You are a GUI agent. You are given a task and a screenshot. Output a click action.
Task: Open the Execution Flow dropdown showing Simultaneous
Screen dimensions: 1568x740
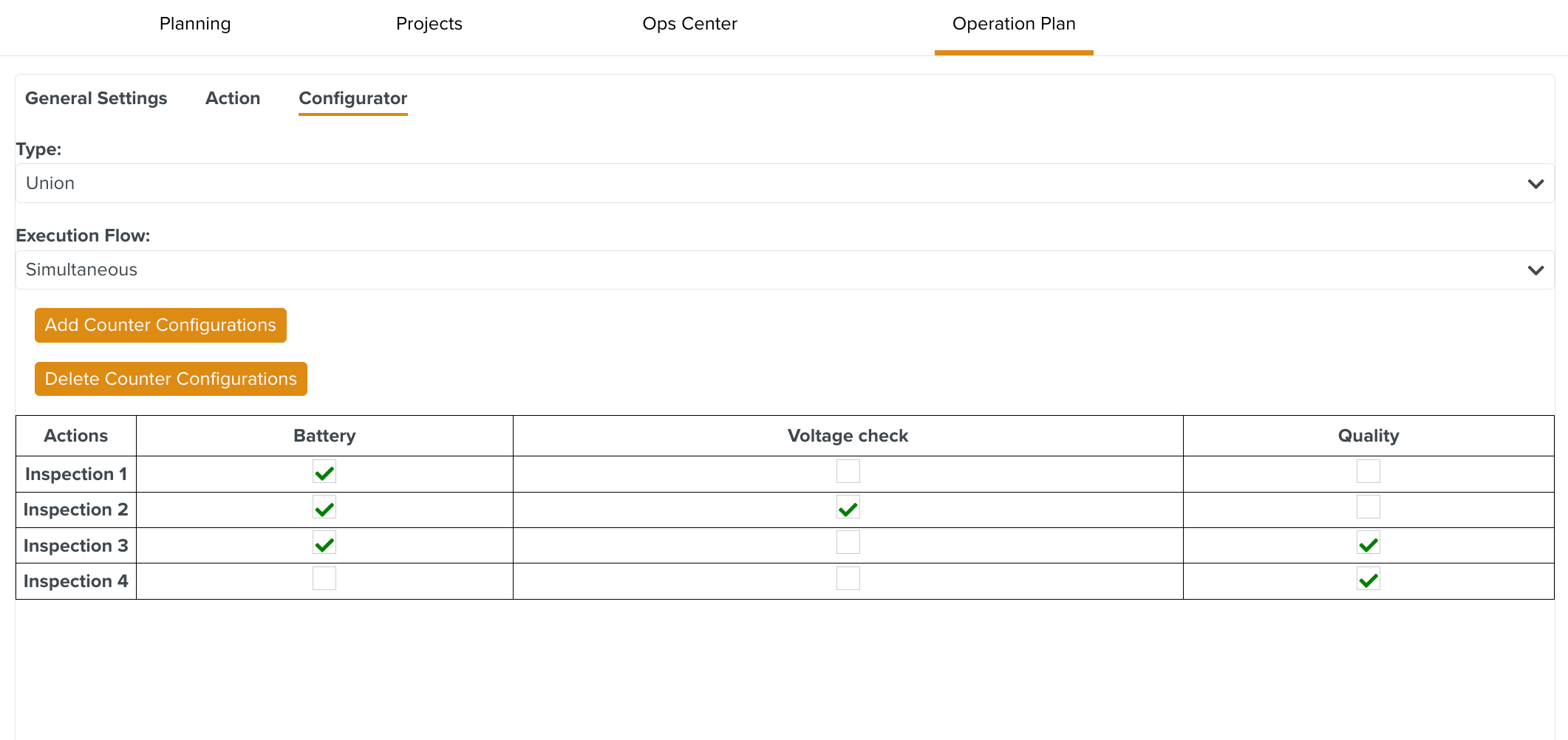(785, 270)
